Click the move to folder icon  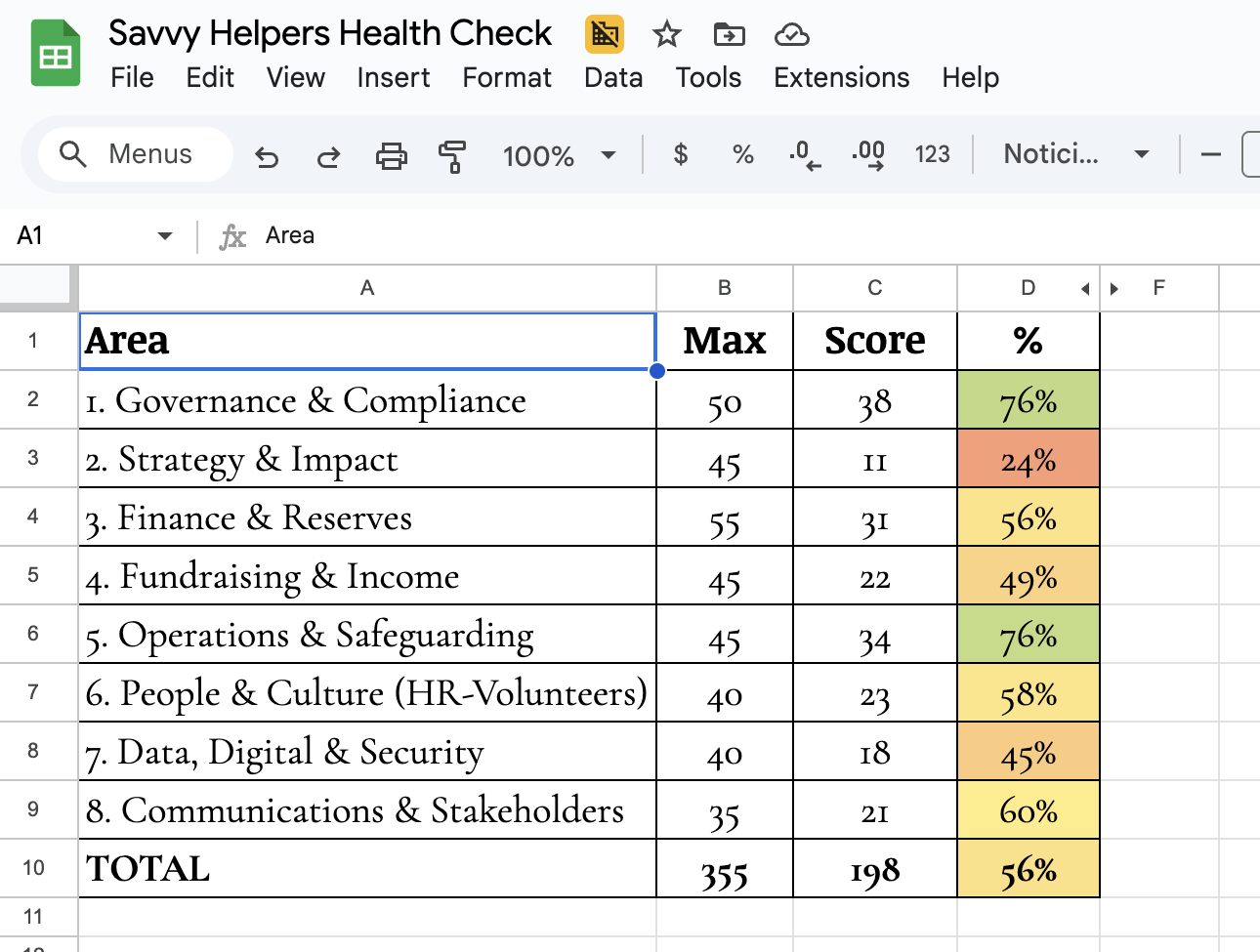pos(729,35)
